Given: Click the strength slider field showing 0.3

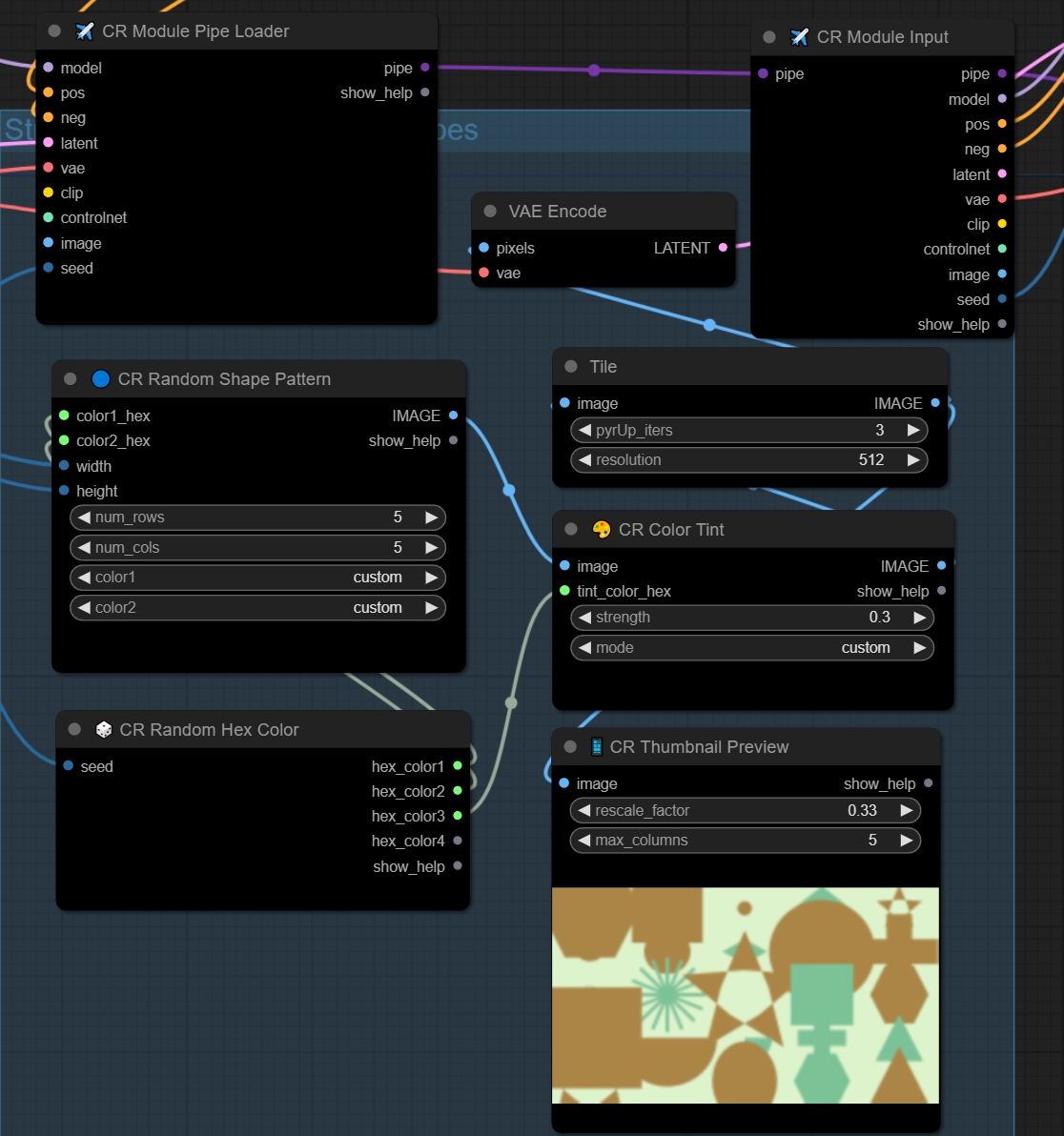Looking at the screenshot, I should point(751,618).
